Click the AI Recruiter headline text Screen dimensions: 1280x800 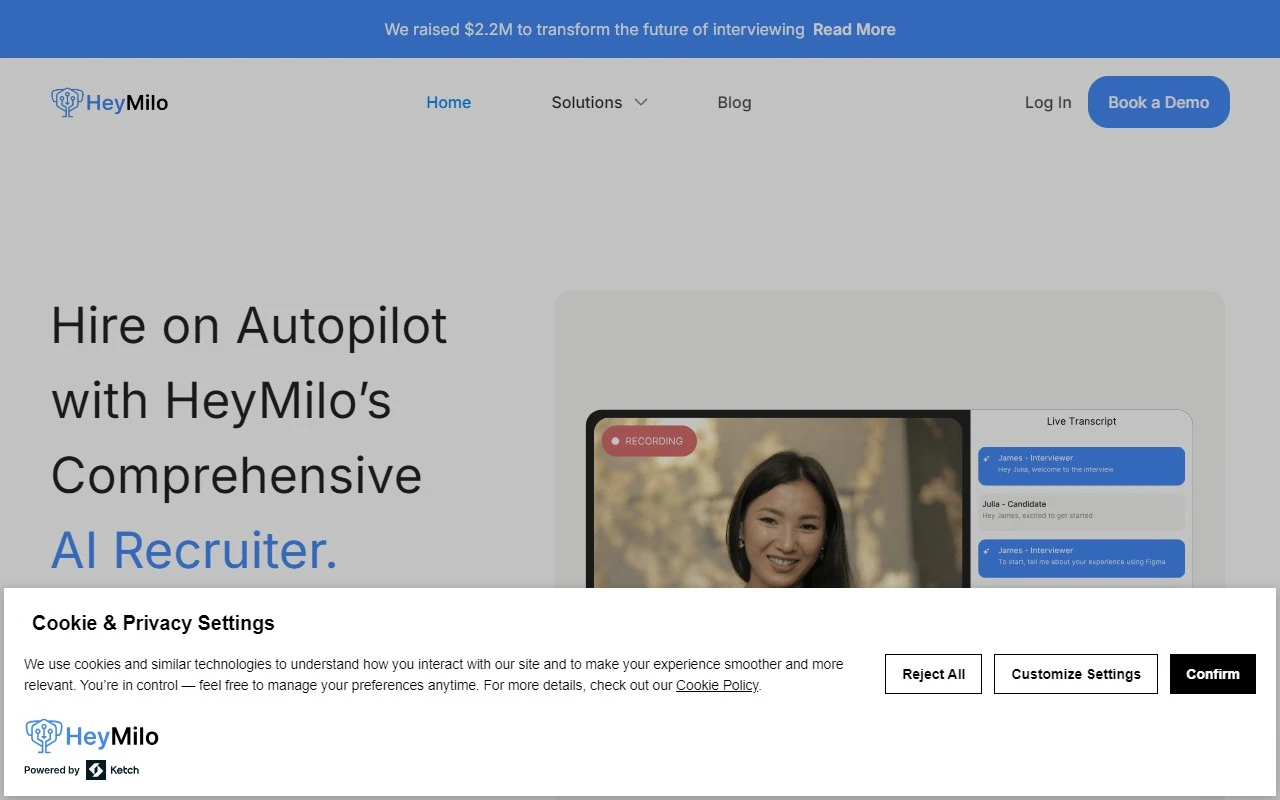pos(195,550)
